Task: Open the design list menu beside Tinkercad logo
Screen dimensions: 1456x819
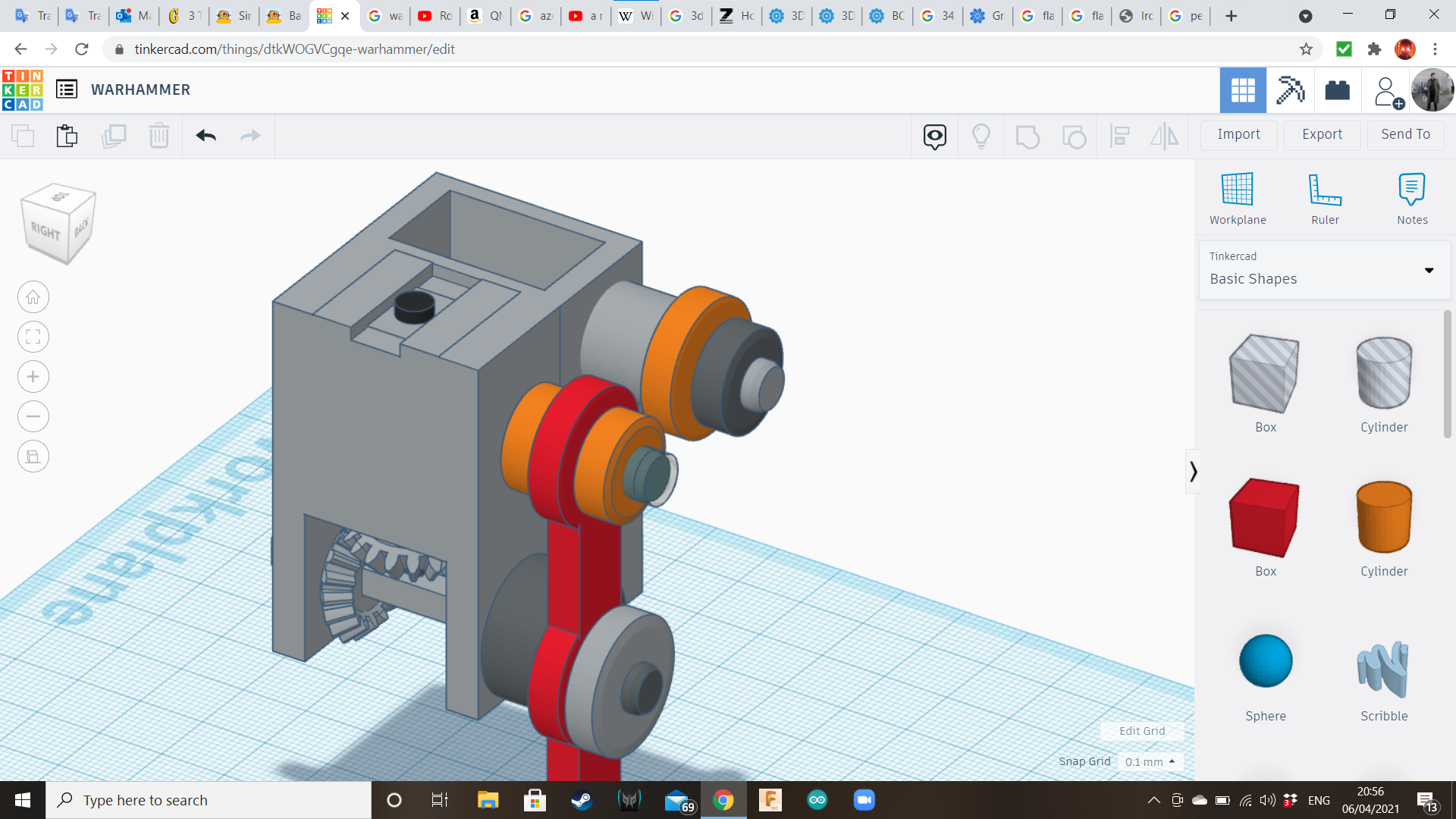Action: click(x=67, y=89)
